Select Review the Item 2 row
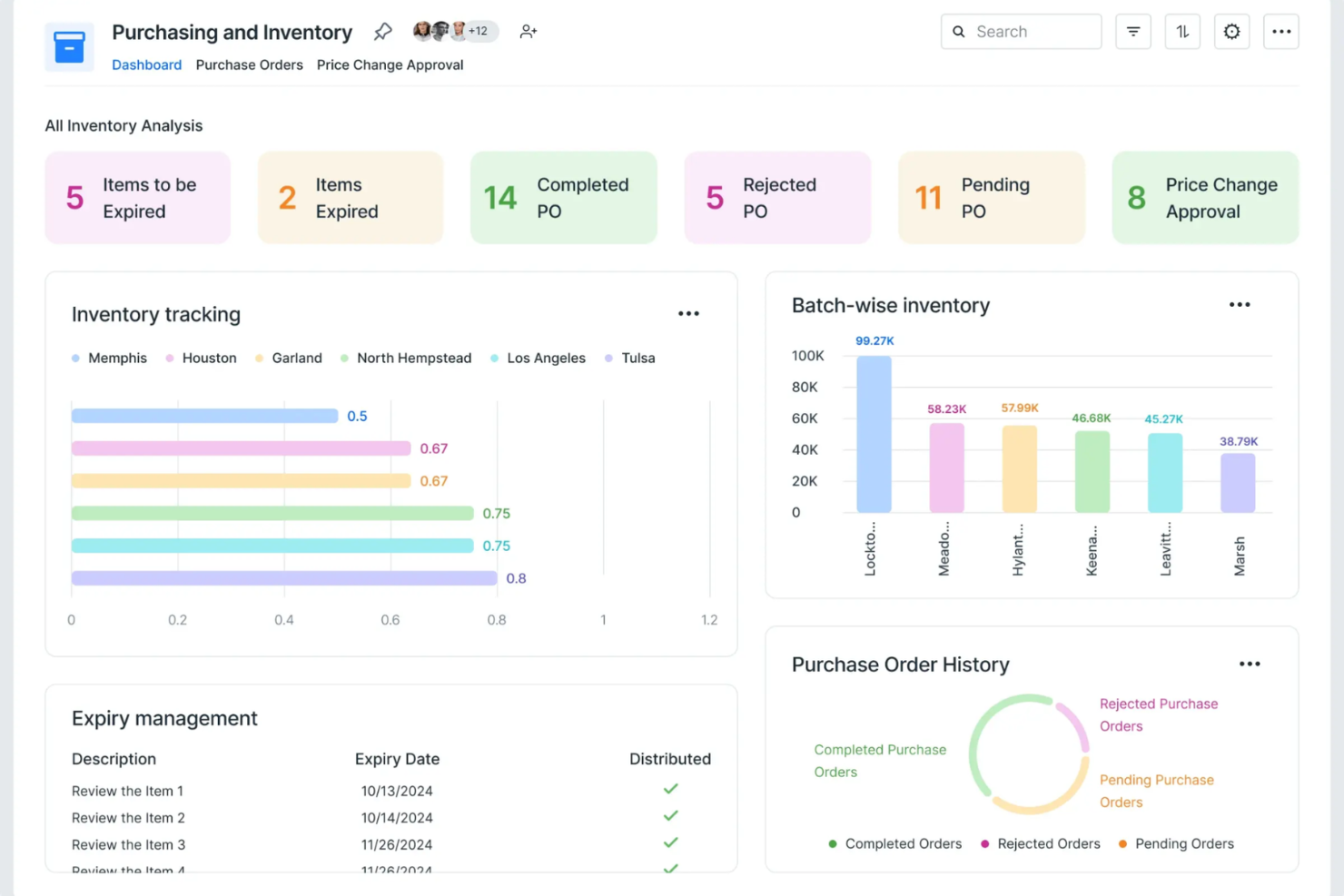 391,817
